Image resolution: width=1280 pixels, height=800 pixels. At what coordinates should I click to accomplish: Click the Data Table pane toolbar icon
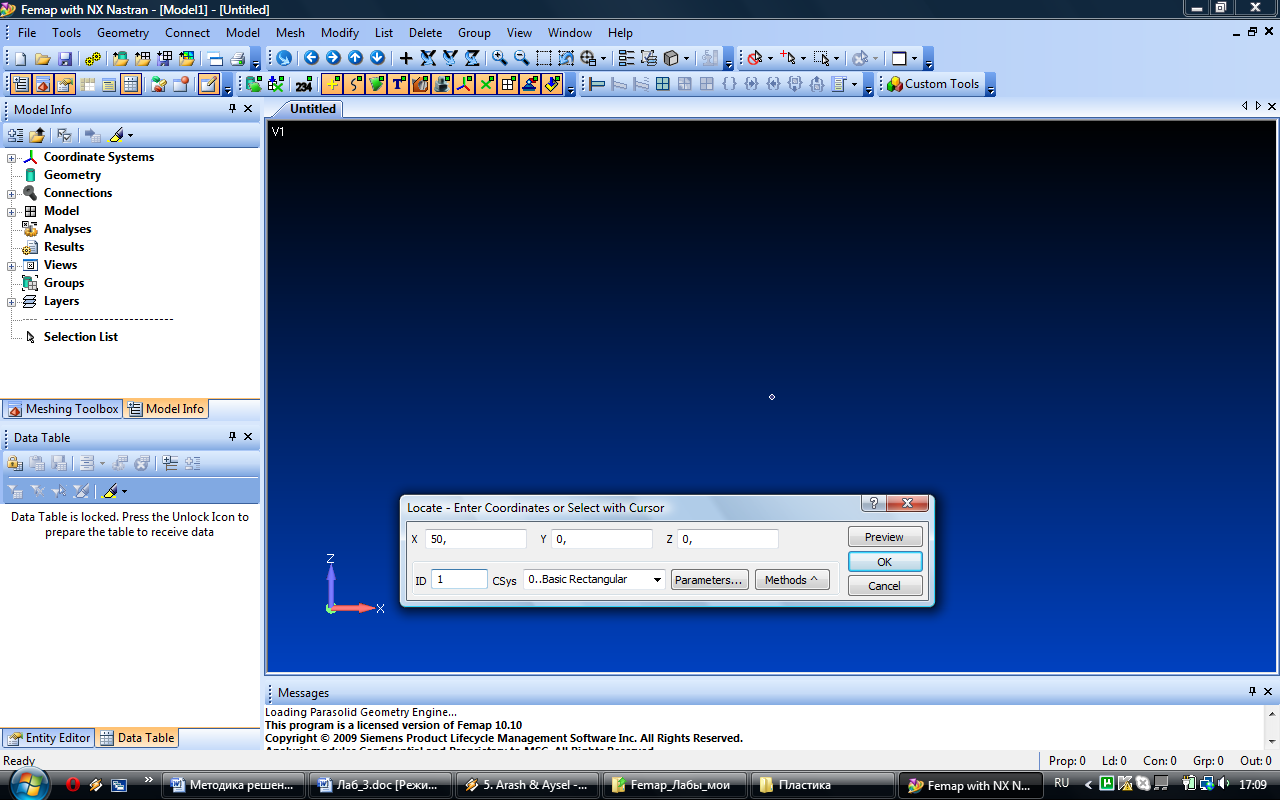pos(131,84)
